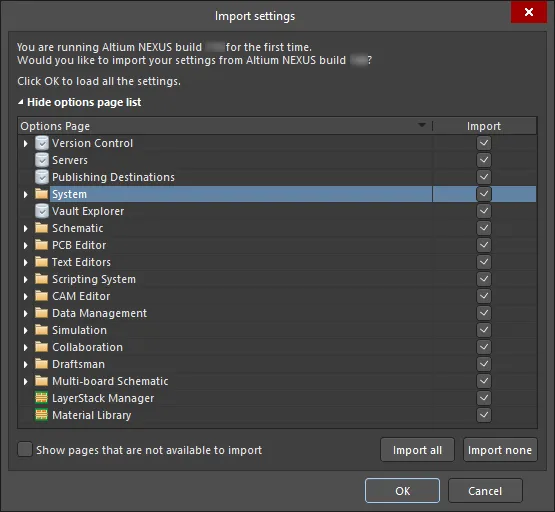
Task: Click the LayerStack Manager layer icon
Action: point(41,398)
